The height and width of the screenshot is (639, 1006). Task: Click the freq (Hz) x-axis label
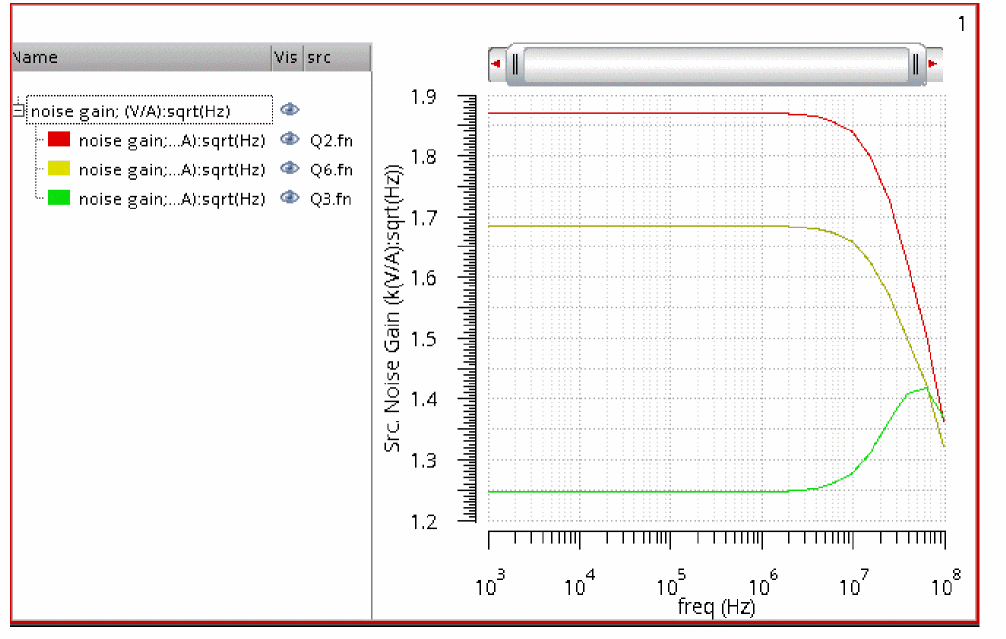coord(716,606)
